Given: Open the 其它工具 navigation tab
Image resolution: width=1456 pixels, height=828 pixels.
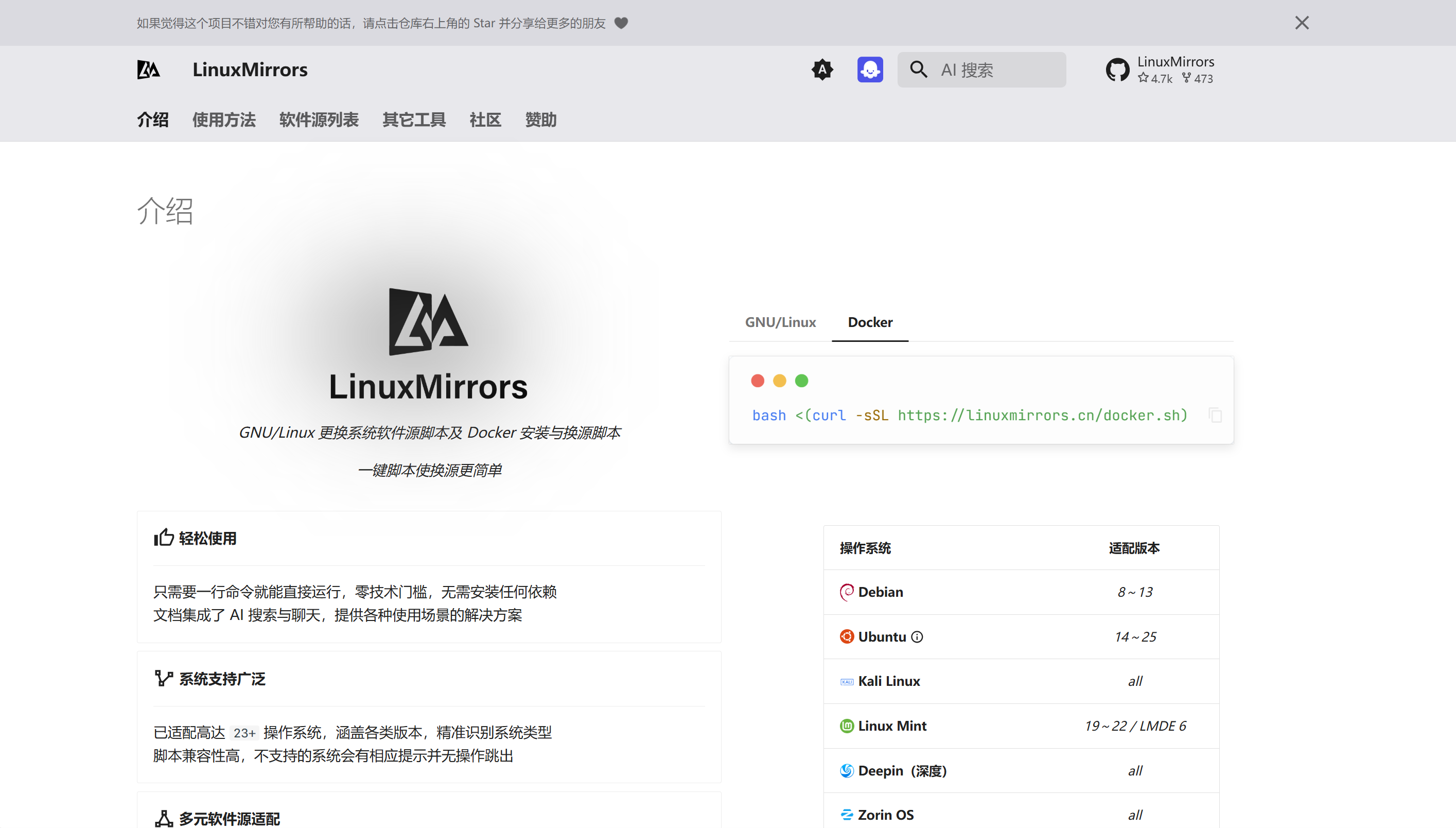Looking at the screenshot, I should tap(414, 119).
